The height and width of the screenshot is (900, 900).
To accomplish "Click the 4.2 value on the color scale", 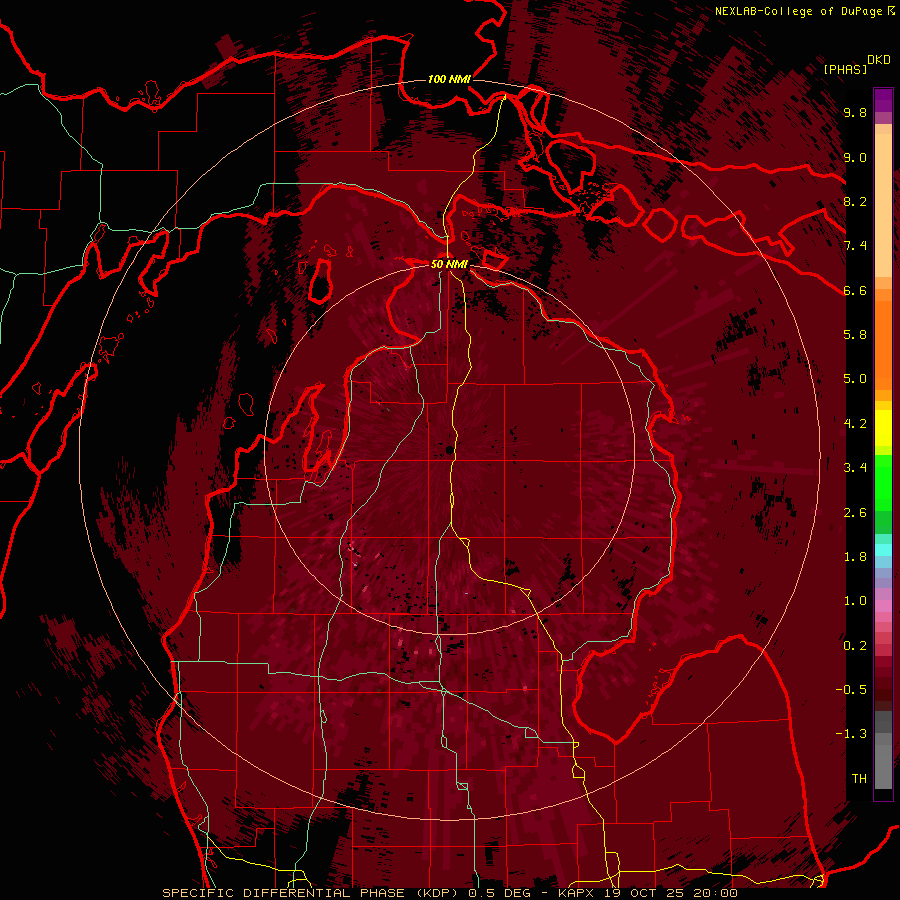I will (855, 424).
